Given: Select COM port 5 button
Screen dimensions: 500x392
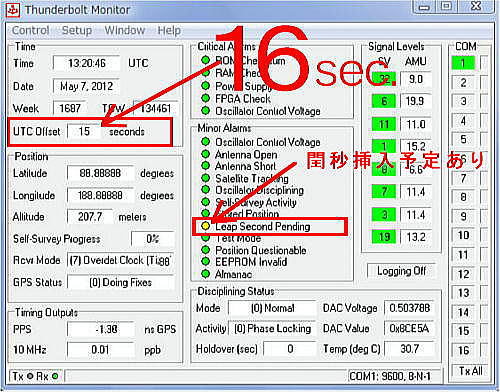Looking at the screenshot, I should point(463,139).
